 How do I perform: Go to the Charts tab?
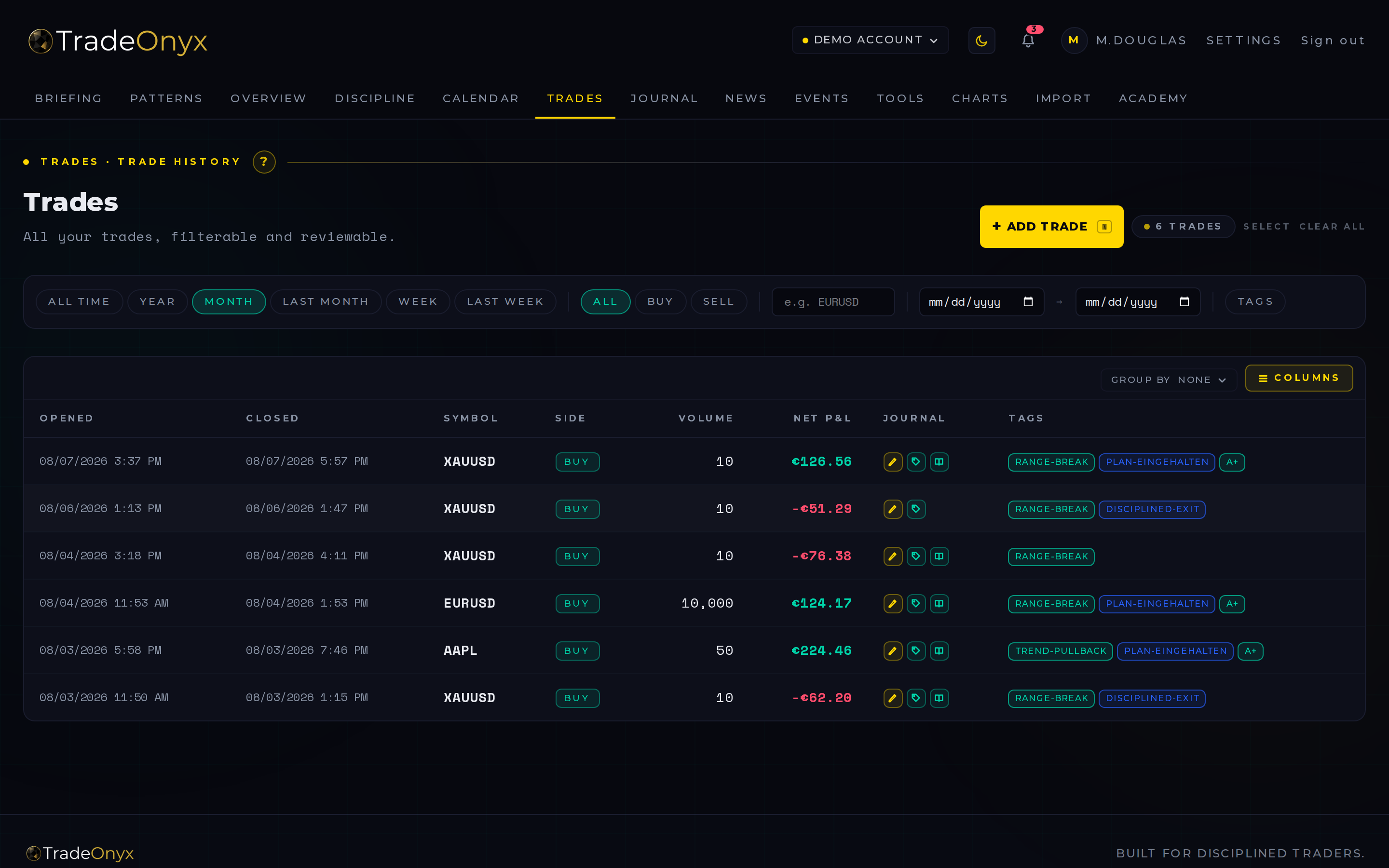(x=980, y=99)
